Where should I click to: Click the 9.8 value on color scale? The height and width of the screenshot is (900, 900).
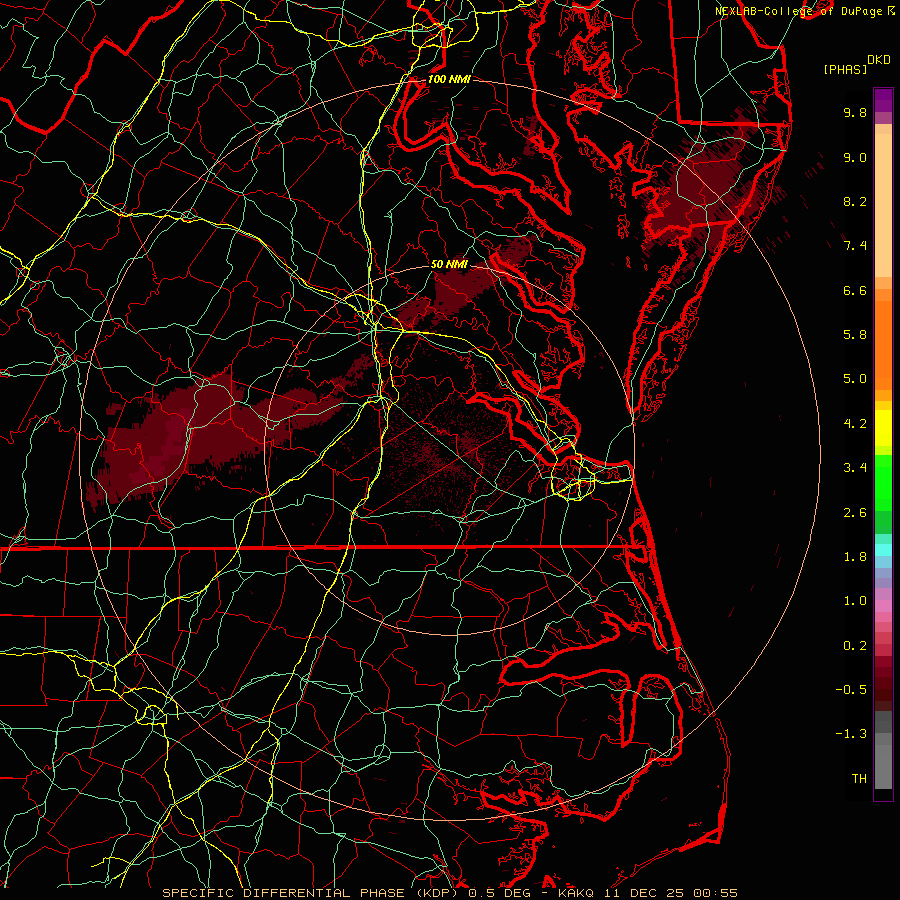click(x=855, y=112)
